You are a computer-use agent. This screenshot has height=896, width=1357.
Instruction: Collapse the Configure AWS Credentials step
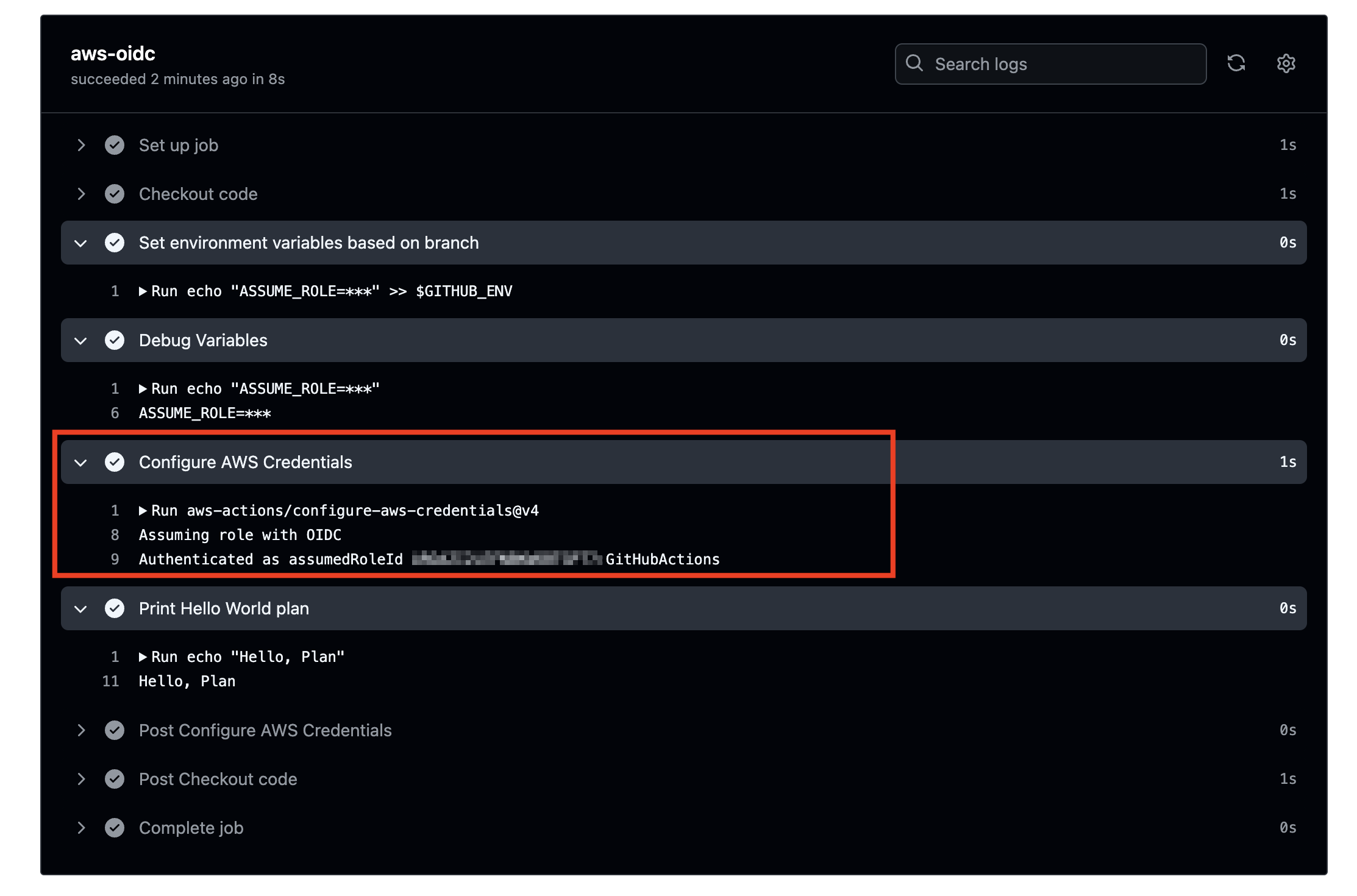pyautogui.click(x=81, y=462)
